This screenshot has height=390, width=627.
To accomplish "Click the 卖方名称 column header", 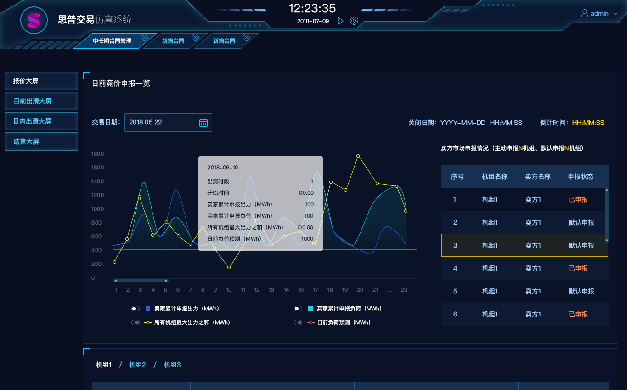I will [x=537, y=176].
